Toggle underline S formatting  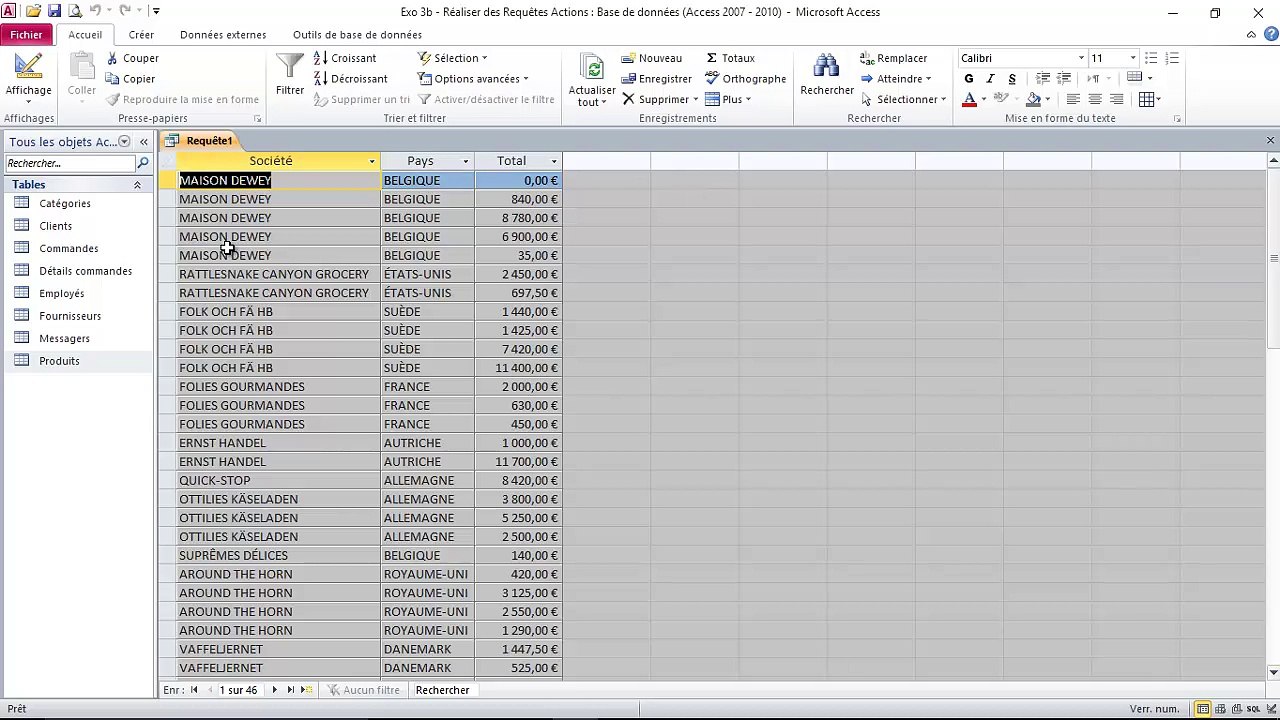click(x=1012, y=79)
